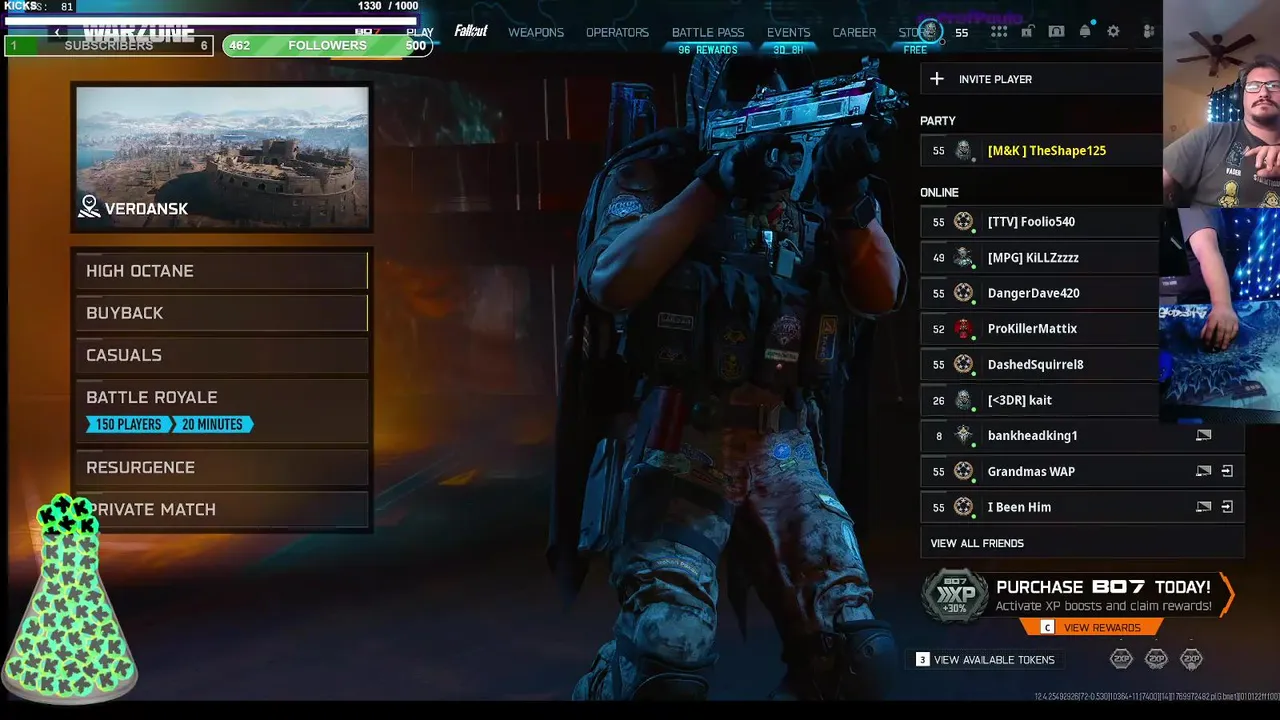Image resolution: width=1280 pixels, height=720 pixels.
Task: Click the map pin icon beside Verdansk
Action: (x=89, y=207)
